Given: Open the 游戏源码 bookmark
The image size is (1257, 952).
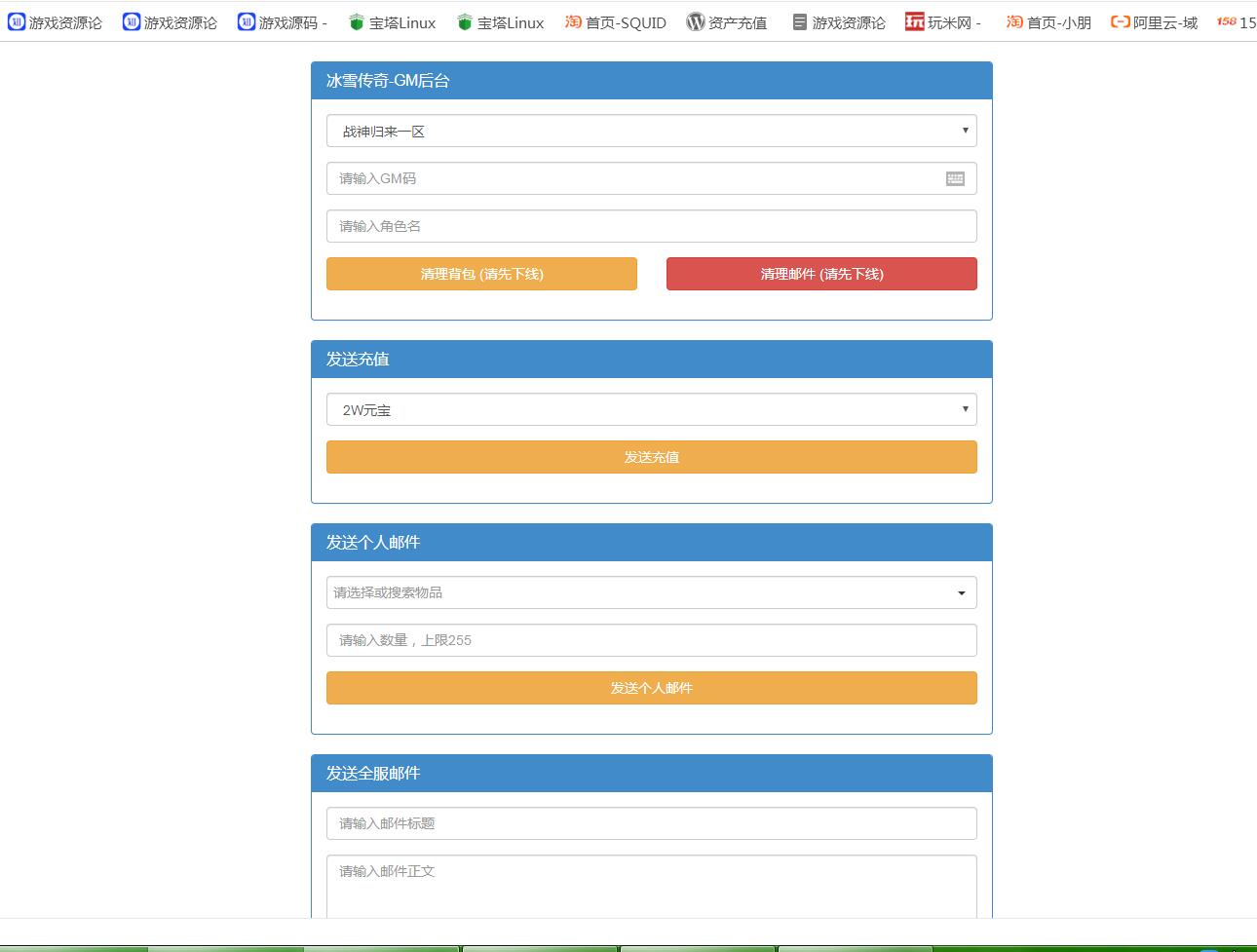Looking at the screenshot, I should coord(283,22).
